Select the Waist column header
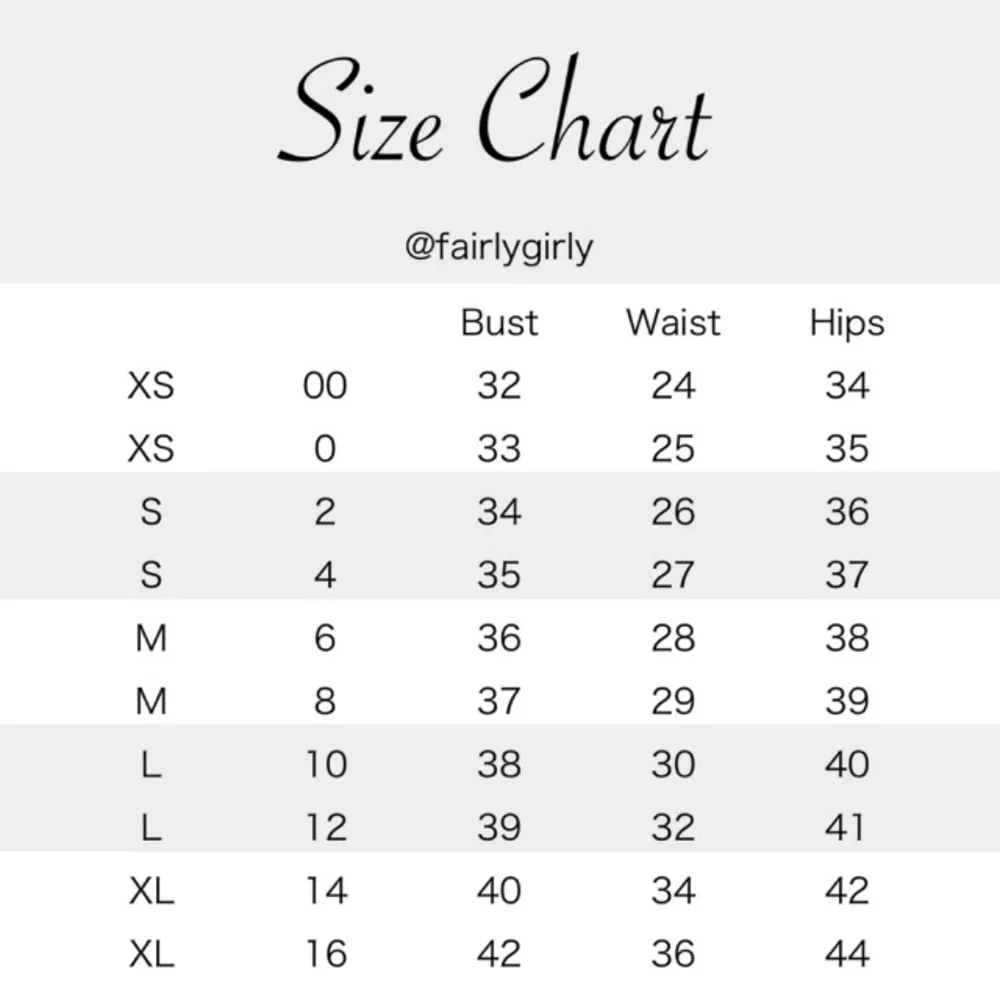Viewport: 1000px width, 1000px height. tap(673, 323)
